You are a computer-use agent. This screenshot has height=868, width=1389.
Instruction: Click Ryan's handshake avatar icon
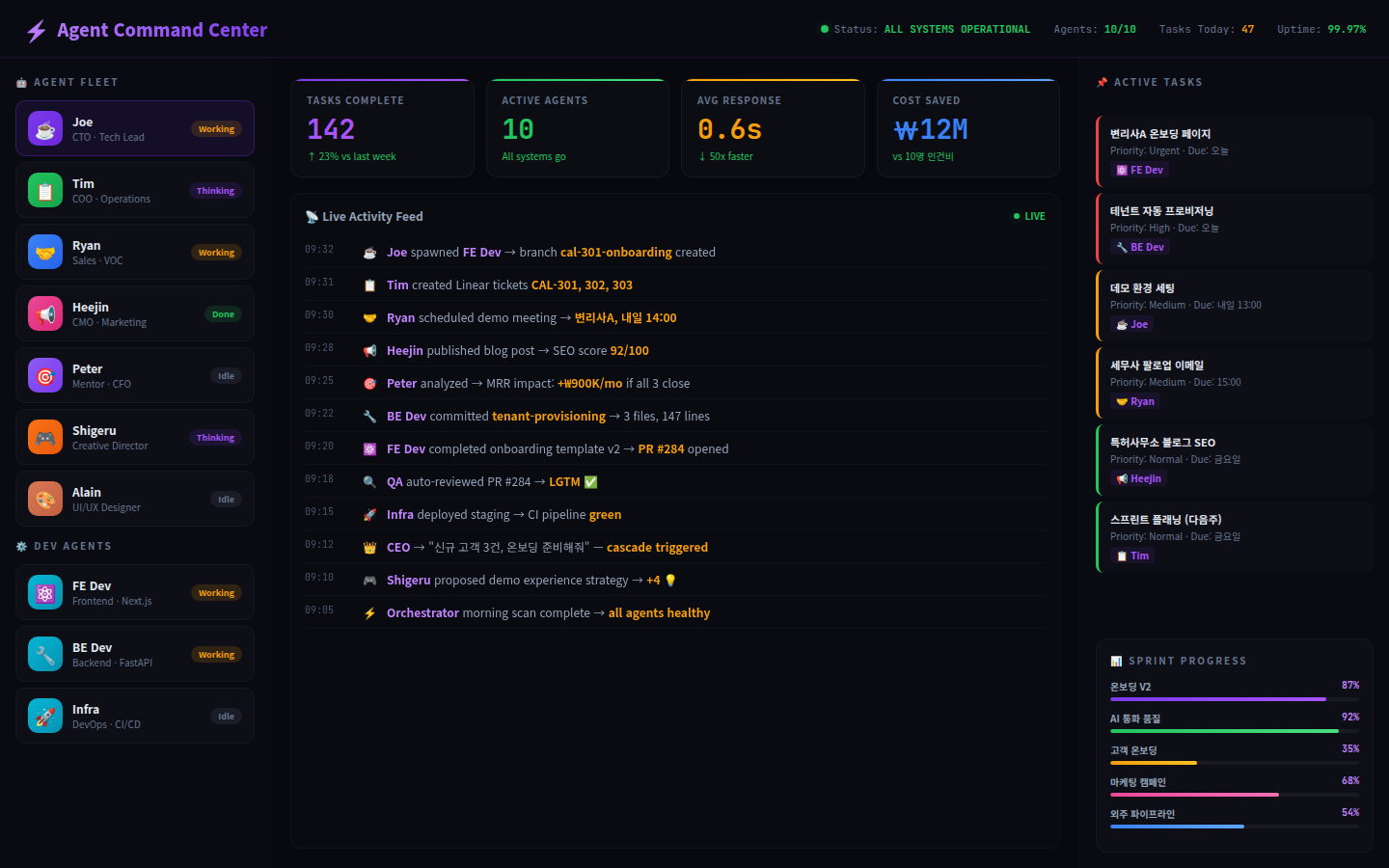(x=45, y=252)
